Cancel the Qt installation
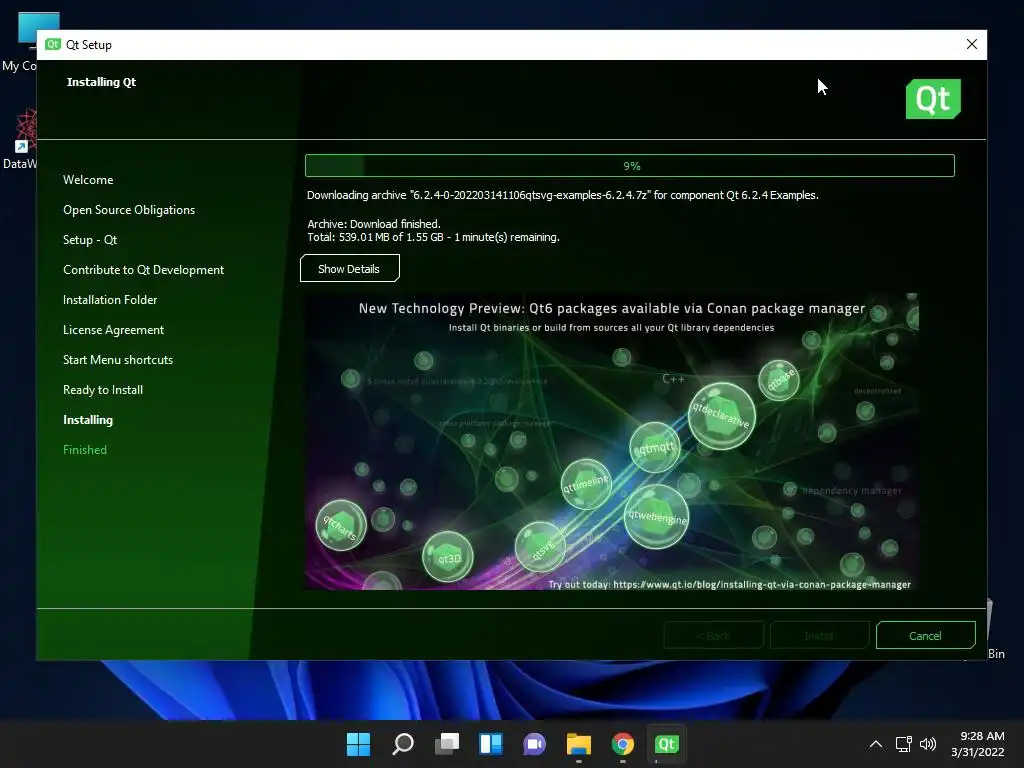 pos(925,635)
